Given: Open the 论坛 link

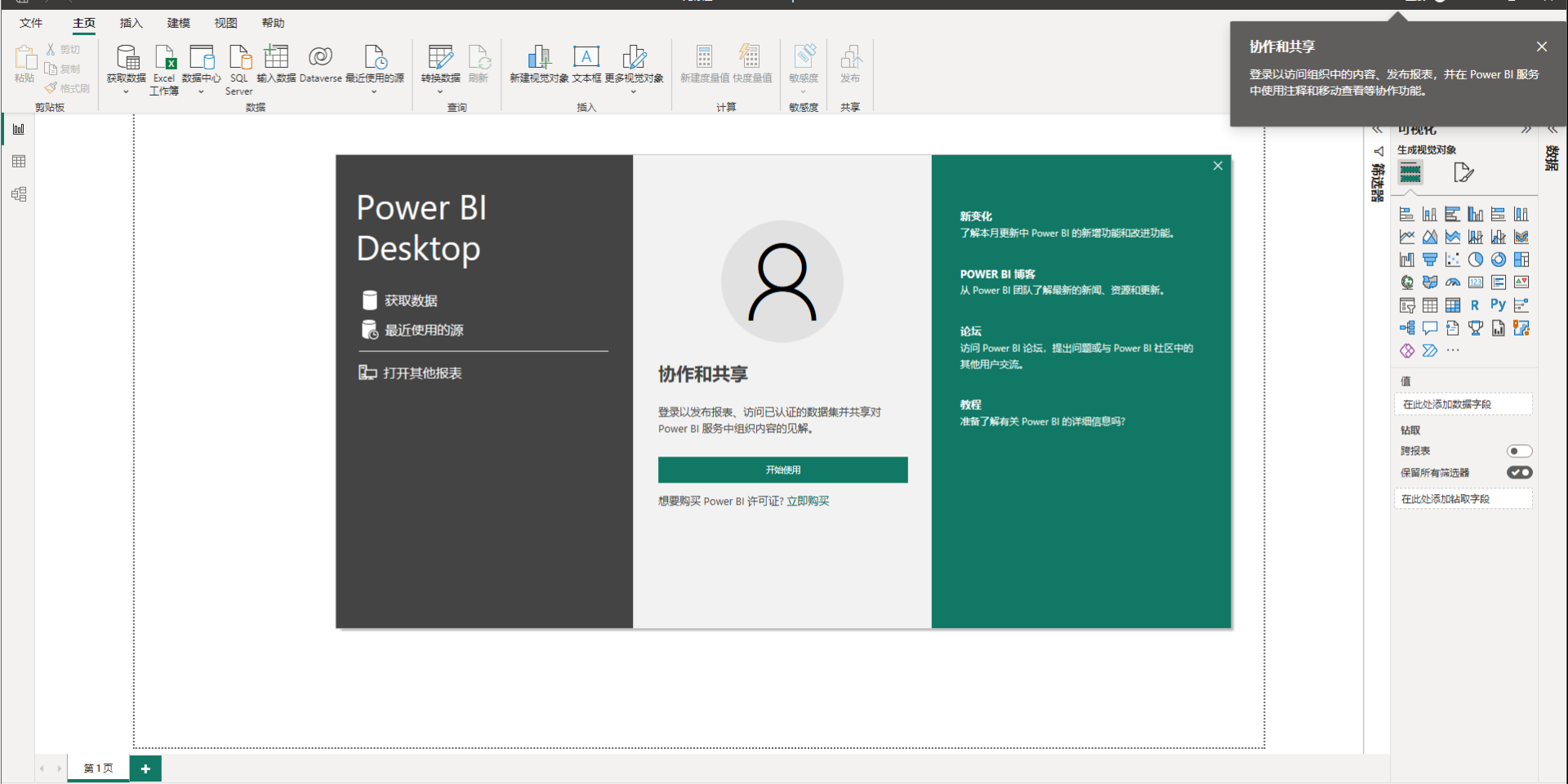Looking at the screenshot, I should (970, 332).
